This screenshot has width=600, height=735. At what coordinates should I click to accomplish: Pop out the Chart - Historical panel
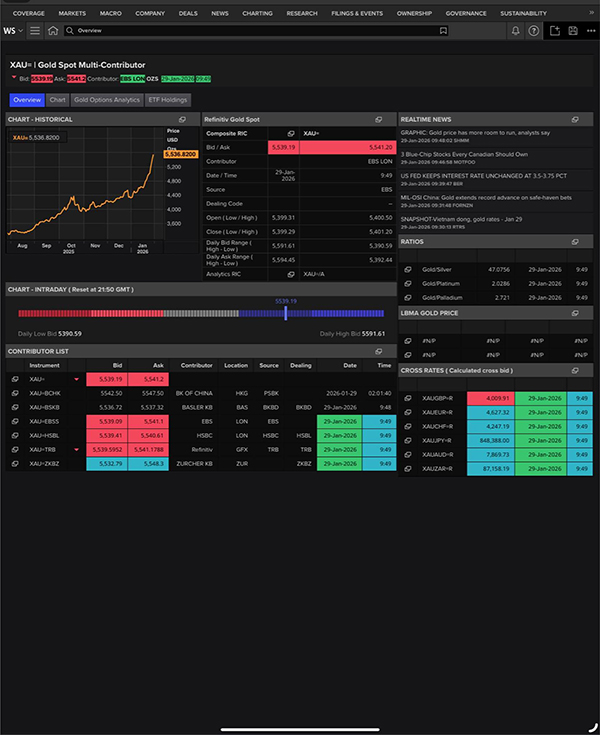(169, 119)
